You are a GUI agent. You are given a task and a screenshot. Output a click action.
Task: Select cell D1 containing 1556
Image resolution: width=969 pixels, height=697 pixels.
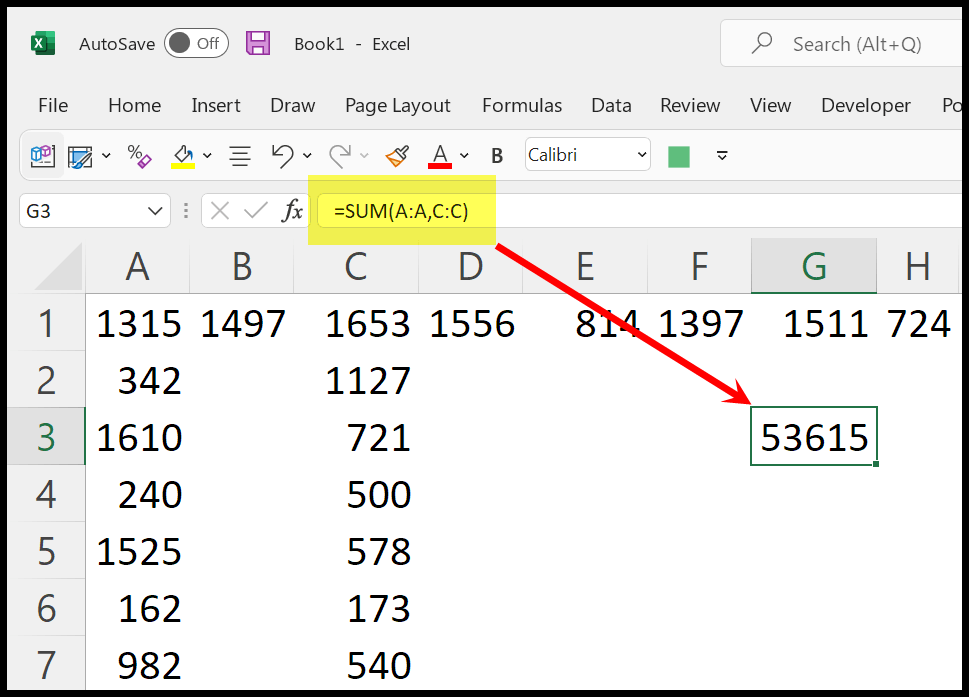[x=470, y=323]
